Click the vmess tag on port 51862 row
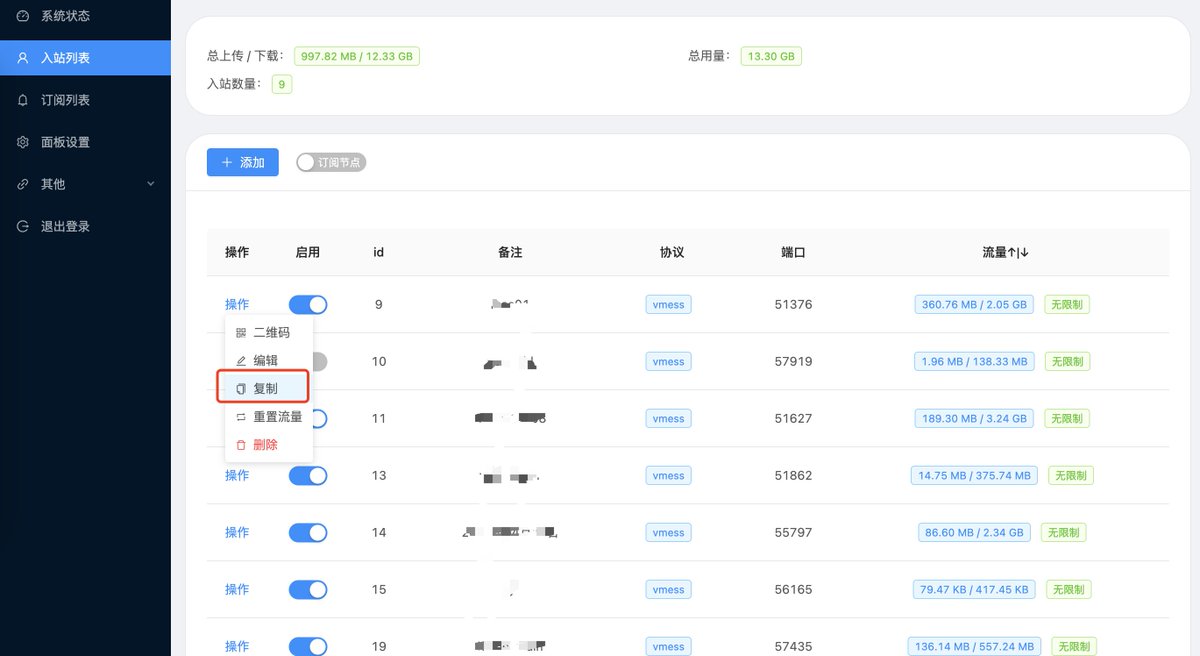This screenshot has height=656, width=1200. pyautogui.click(x=669, y=476)
